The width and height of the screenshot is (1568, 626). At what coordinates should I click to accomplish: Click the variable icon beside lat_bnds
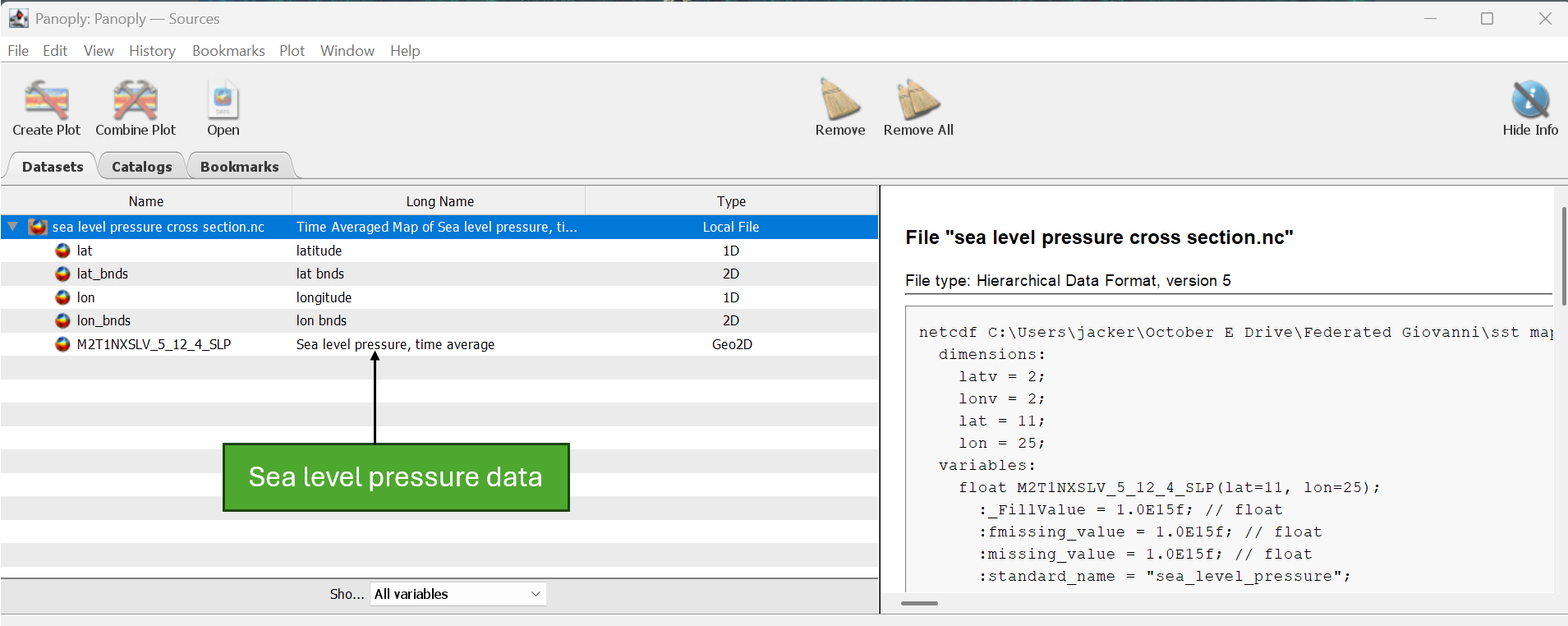pyautogui.click(x=62, y=274)
